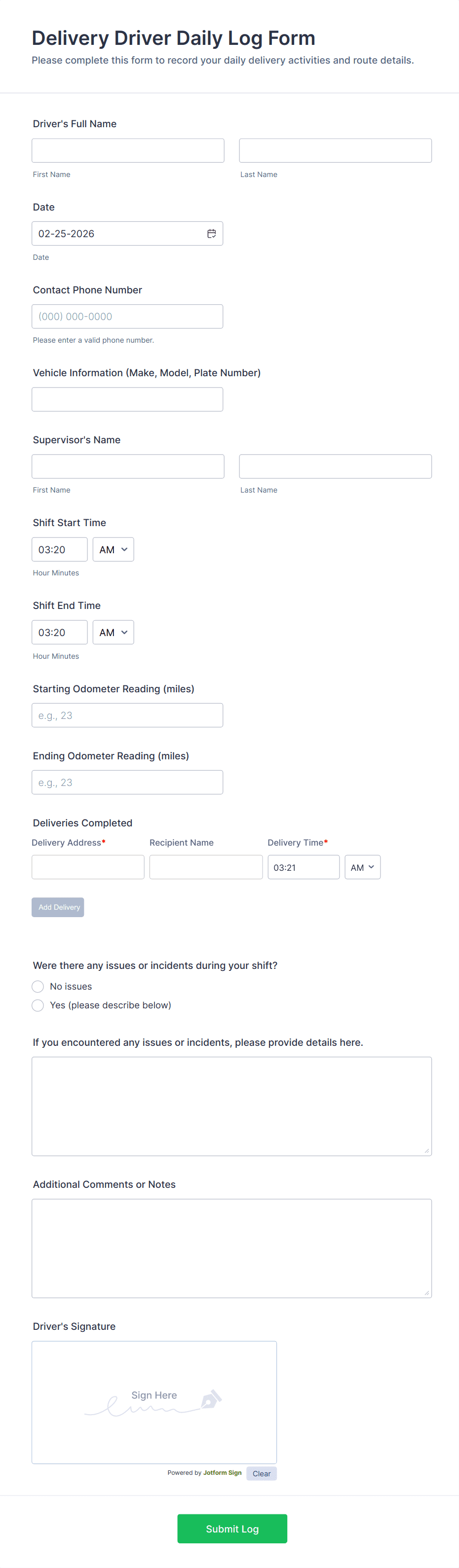Click the pen icon in signature box
The width and height of the screenshot is (459, 1568).
211,1399
